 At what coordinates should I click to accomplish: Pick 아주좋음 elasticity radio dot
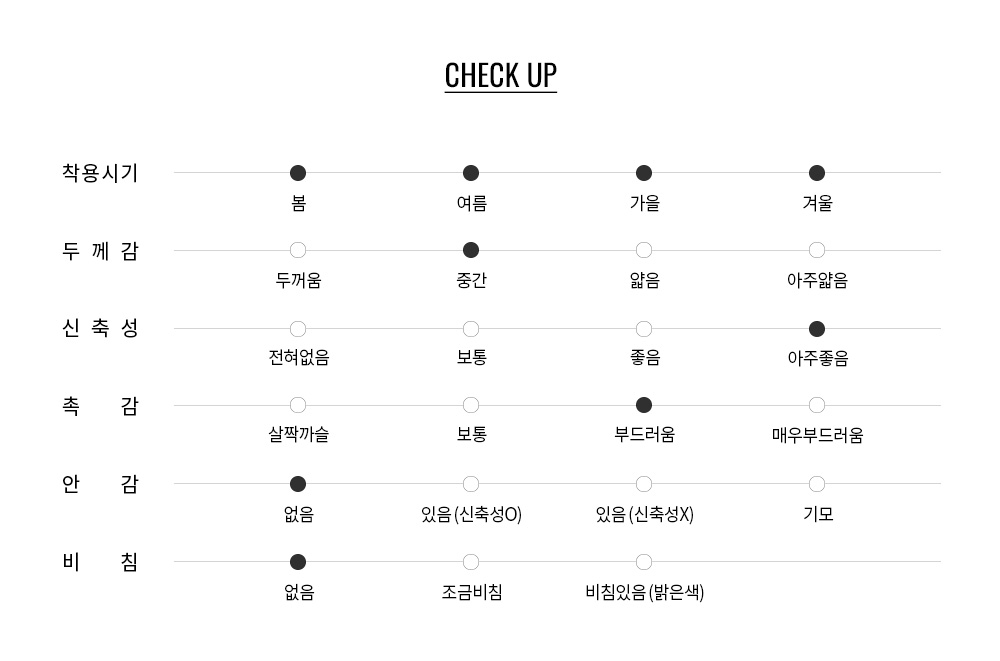[817, 329]
